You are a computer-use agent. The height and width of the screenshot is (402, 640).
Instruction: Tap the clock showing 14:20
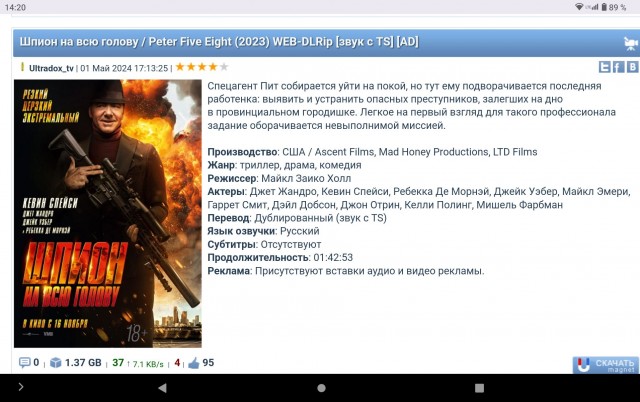pyautogui.click(x=16, y=7)
